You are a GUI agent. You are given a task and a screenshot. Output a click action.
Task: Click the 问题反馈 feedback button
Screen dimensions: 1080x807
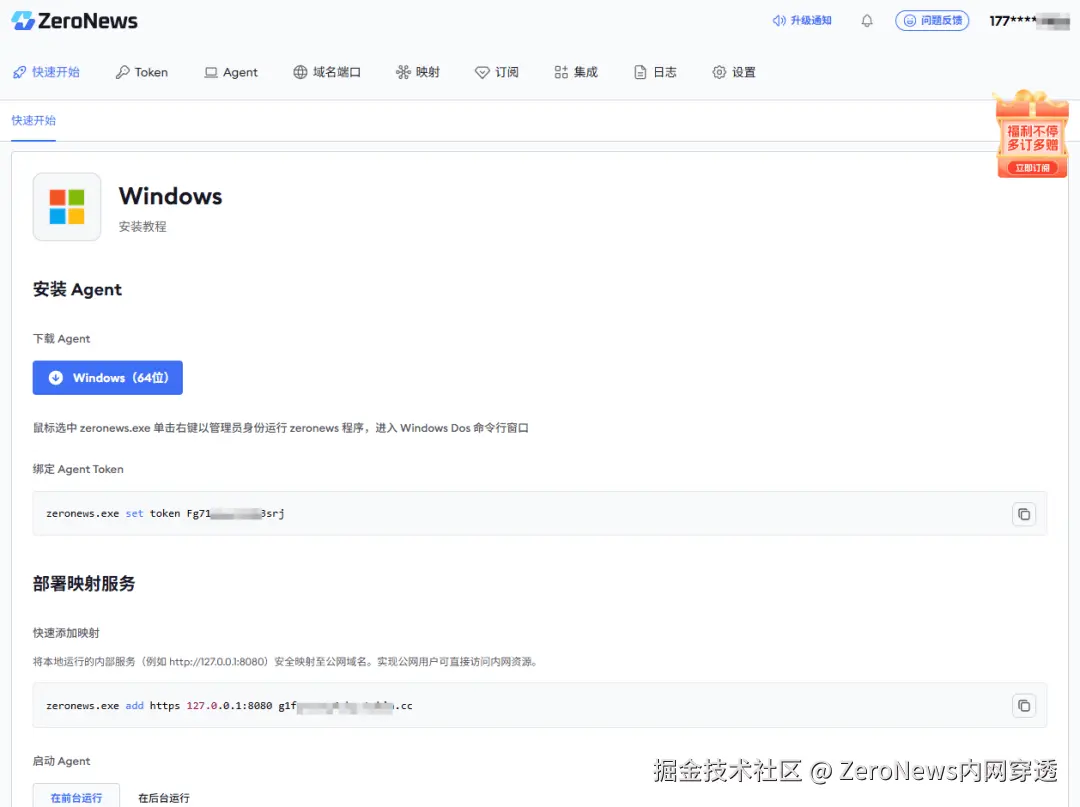click(x=932, y=21)
